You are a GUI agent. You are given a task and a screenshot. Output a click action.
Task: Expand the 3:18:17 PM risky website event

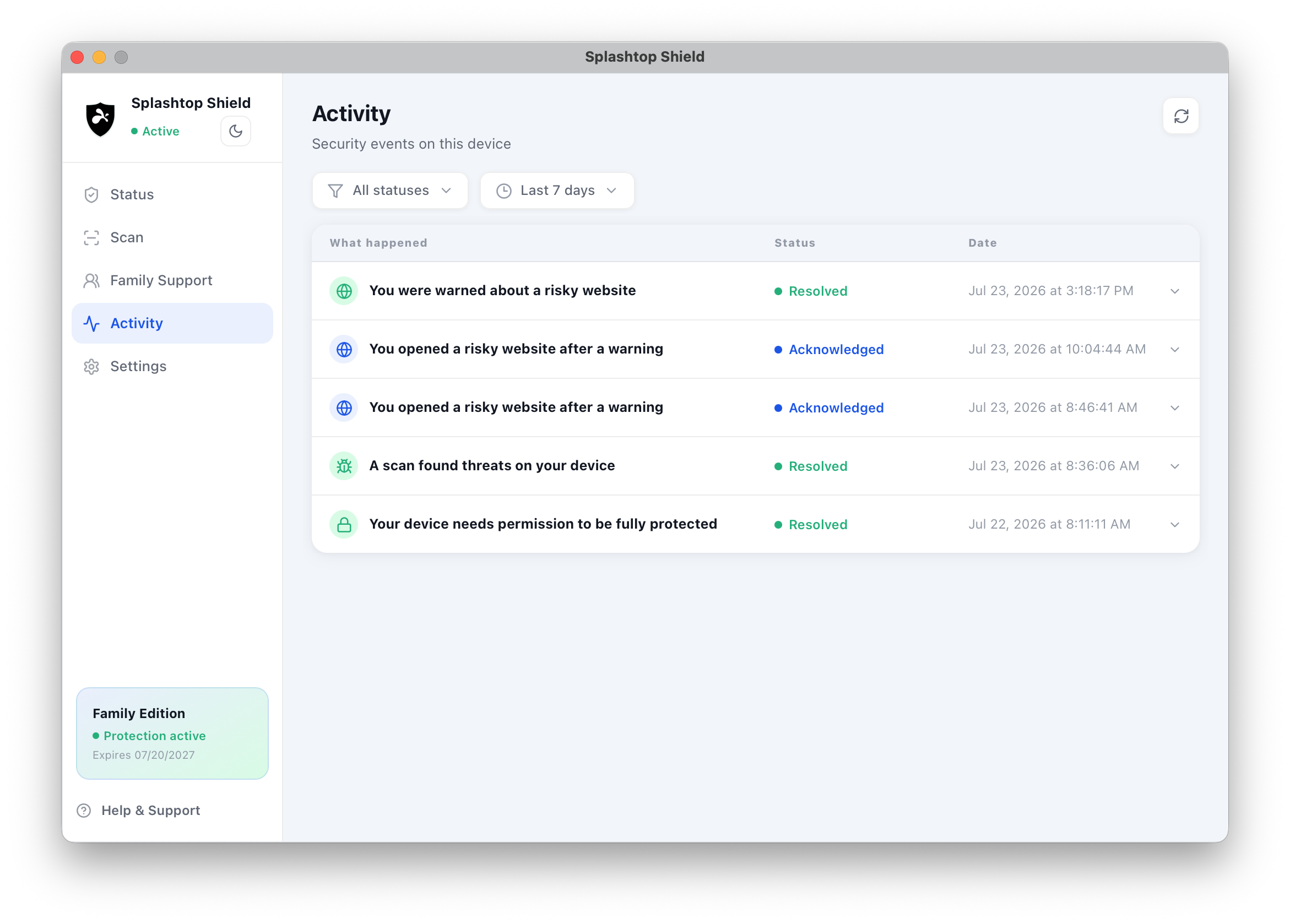pyautogui.click(x=1174, y=291)
